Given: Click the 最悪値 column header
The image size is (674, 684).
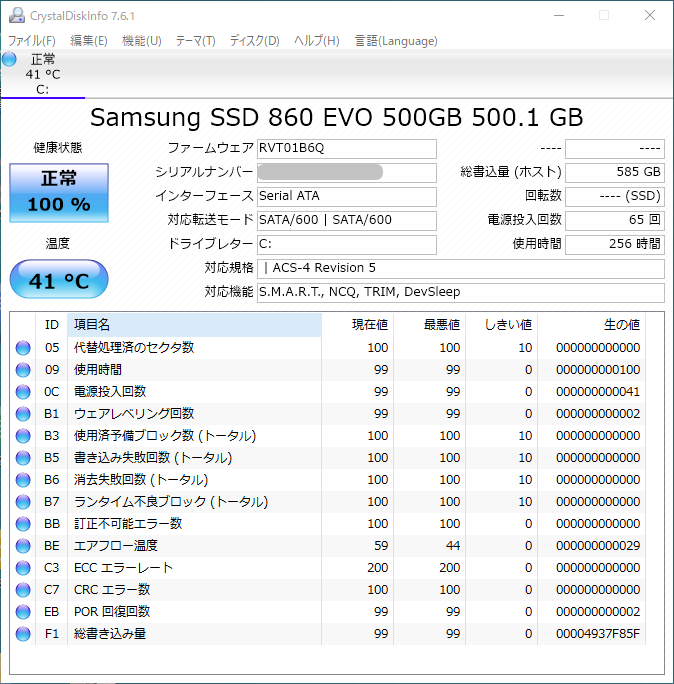Looking at the screenshot, I should [x=430, y=325].
